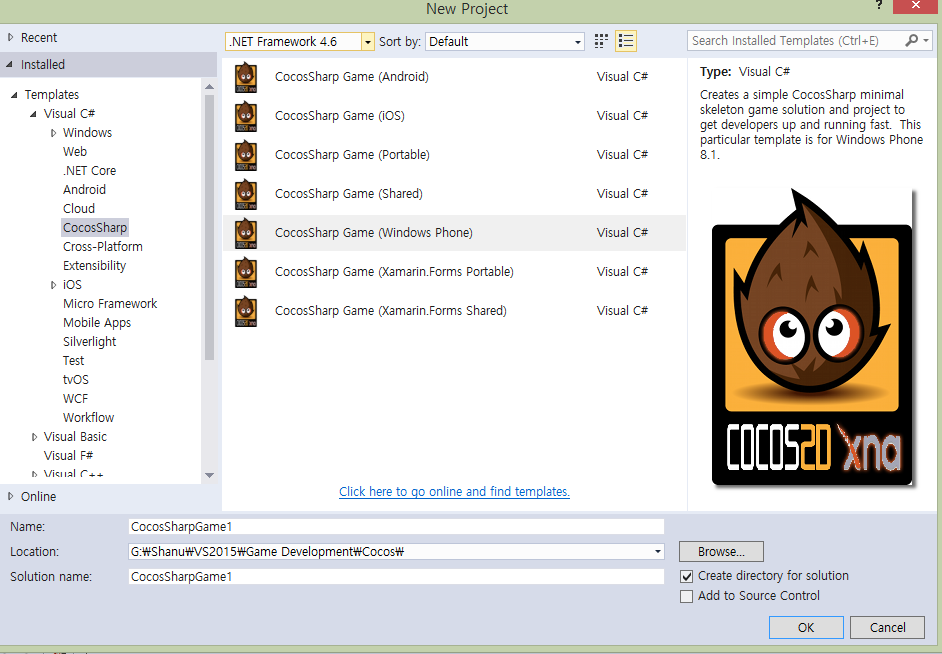Viewport: 942px width, 654px height.
Task: Switch to medium icons list view
Action: pyautogui.click(x=625, y=41)
